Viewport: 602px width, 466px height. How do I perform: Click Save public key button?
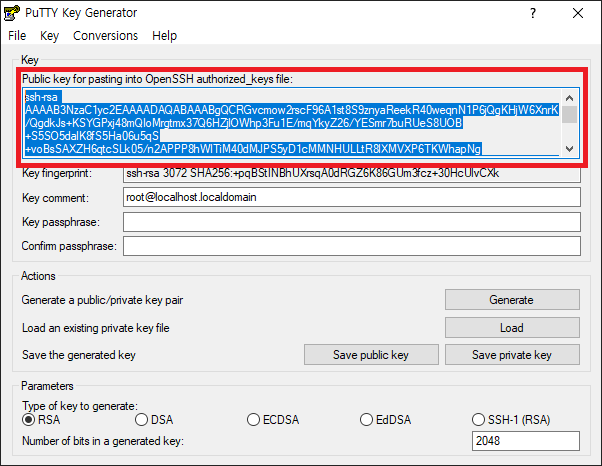click(371, 355)
